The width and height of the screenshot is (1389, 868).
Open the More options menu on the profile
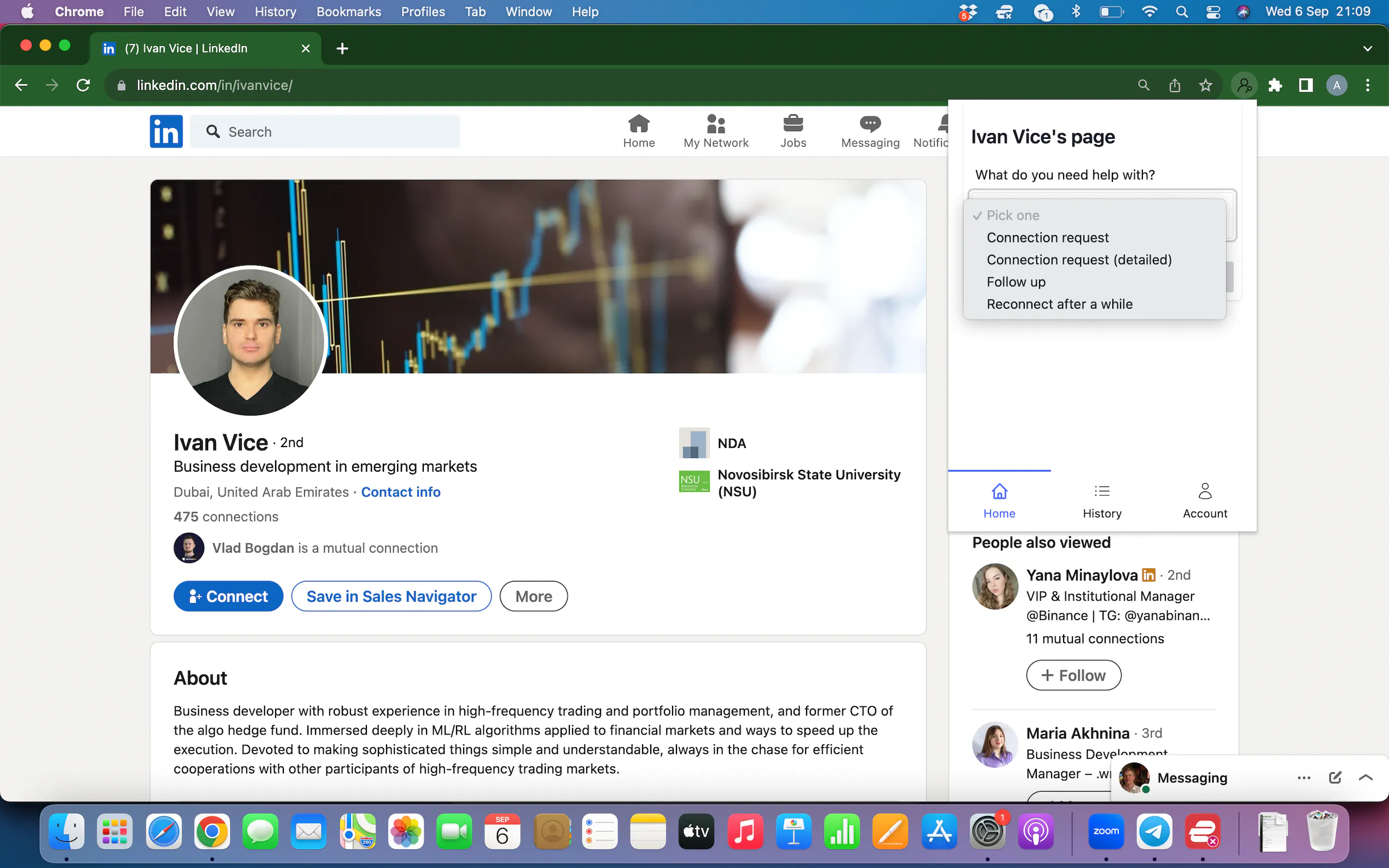coord(533,596)
